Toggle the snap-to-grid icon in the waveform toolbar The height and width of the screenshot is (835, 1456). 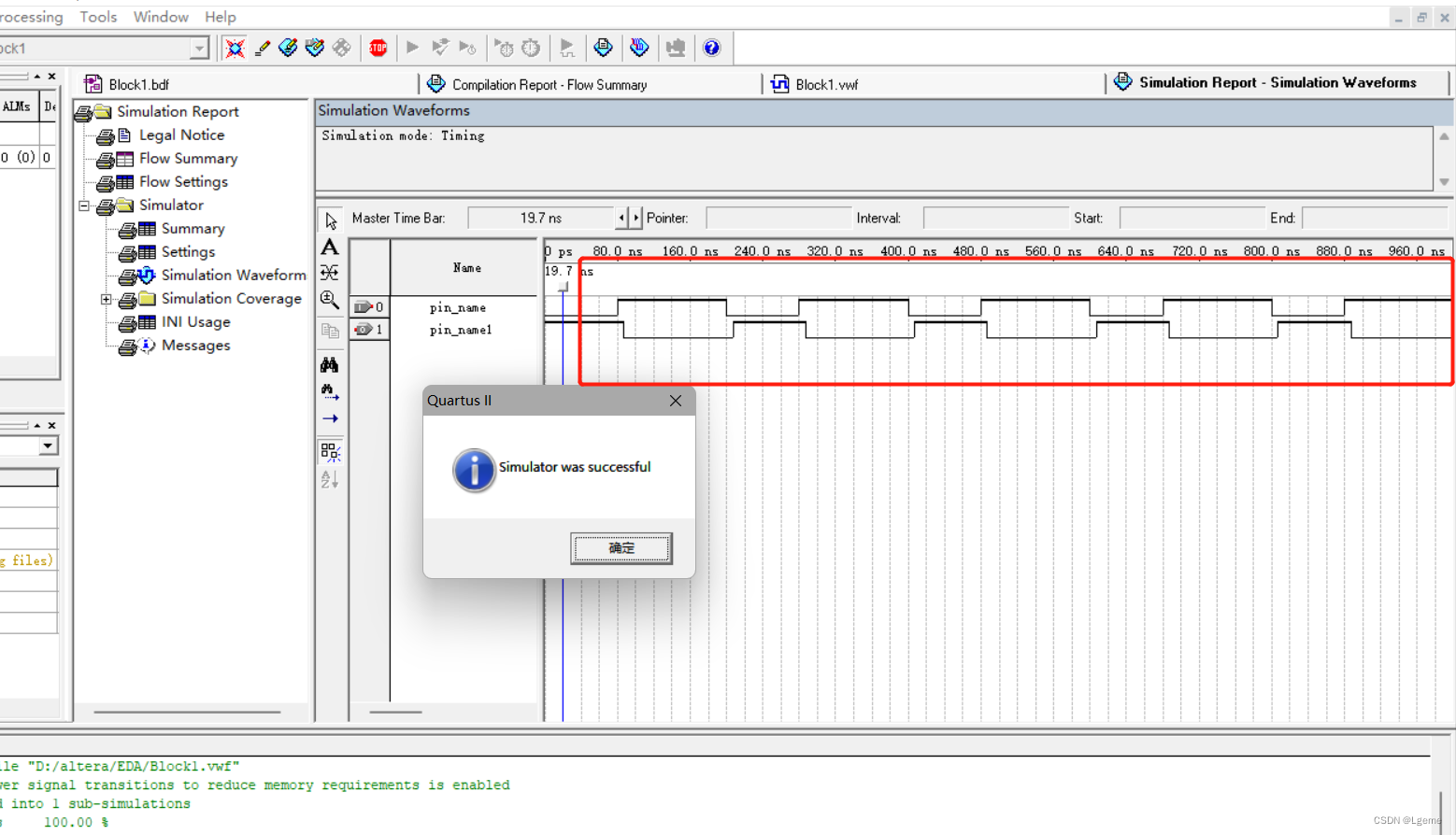(329, 451)
